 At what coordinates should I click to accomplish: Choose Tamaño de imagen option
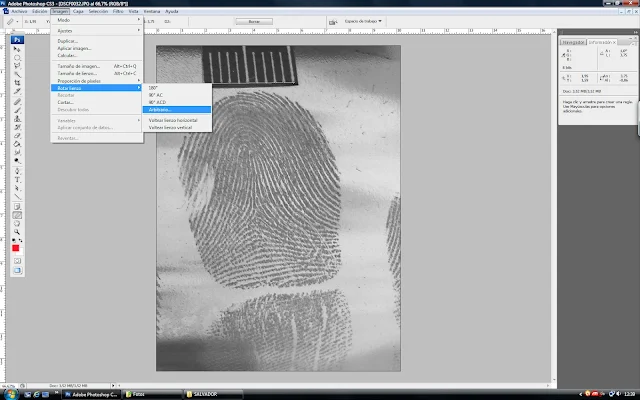(x=97, y=66)
